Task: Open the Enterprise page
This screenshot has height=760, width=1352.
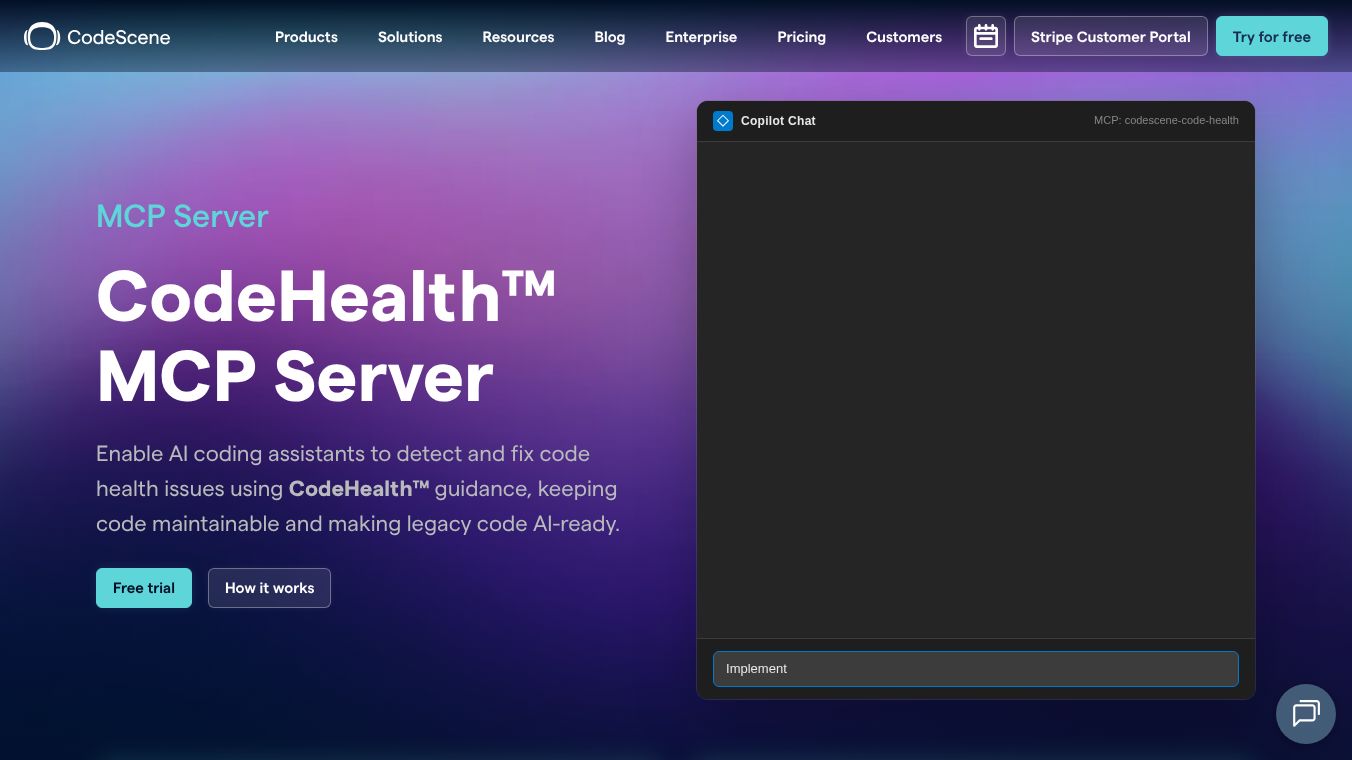Action: click(x=701, y=37)
